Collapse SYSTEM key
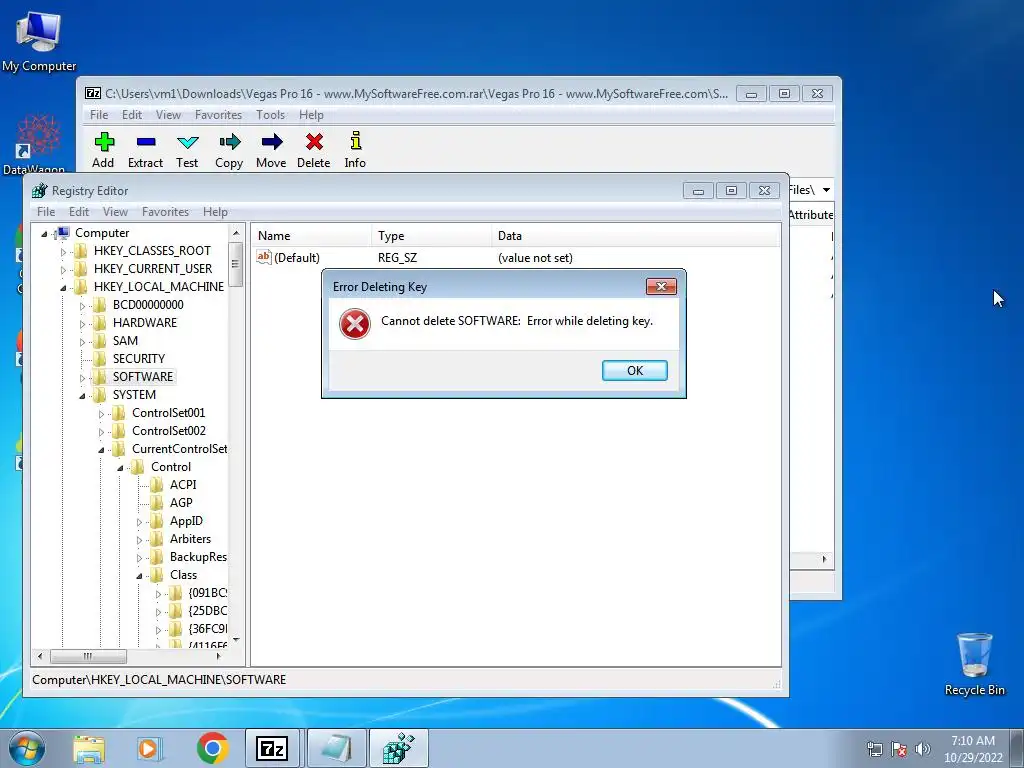Image resolution: width=1024 pixels, height=768 pixels. (82, 396)
